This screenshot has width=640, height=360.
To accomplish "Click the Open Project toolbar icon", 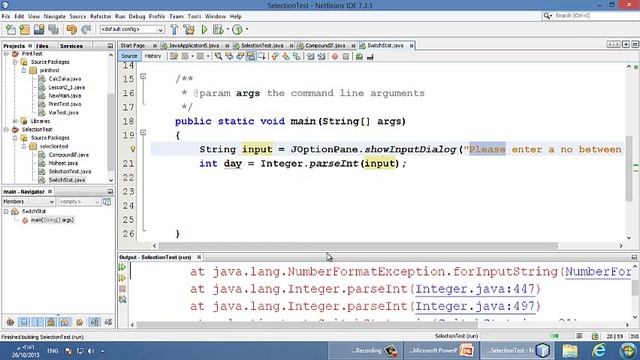I will pyautogui.click(x=39, y=29).
